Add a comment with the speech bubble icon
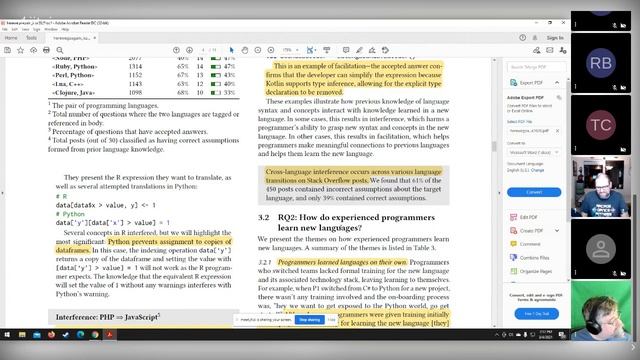640x360 pixels. pos(346,50)
